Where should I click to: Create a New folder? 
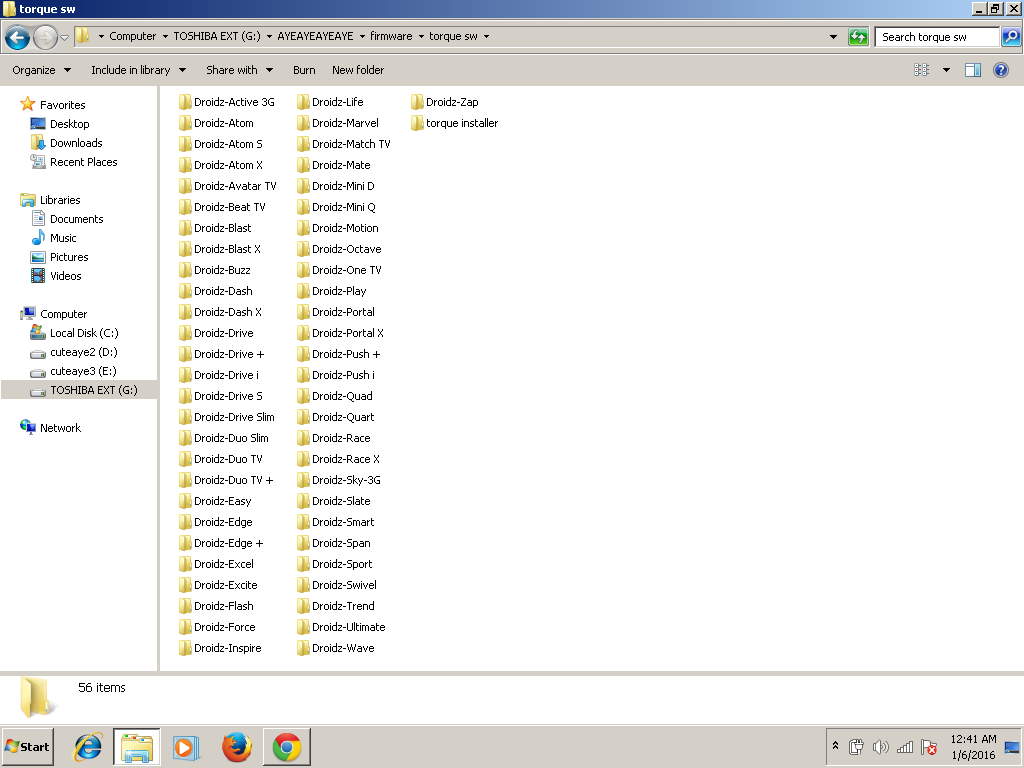(x=358, y=70)
